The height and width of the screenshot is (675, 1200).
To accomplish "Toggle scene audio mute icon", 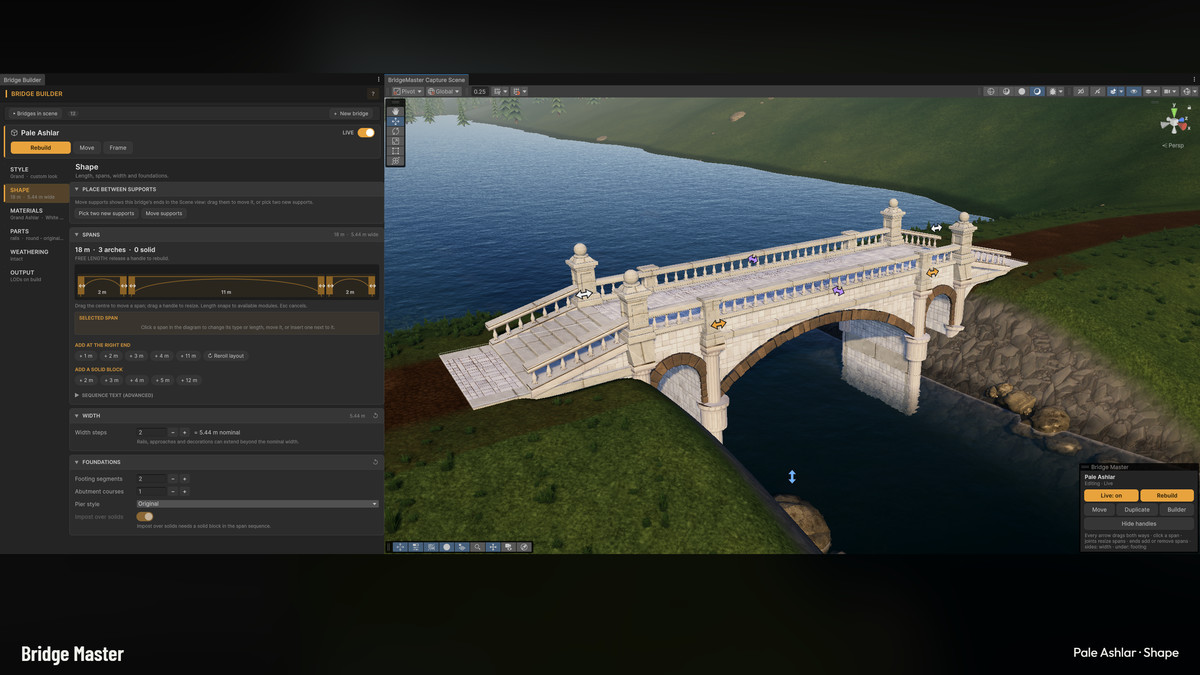I will tap(1098, 91).
